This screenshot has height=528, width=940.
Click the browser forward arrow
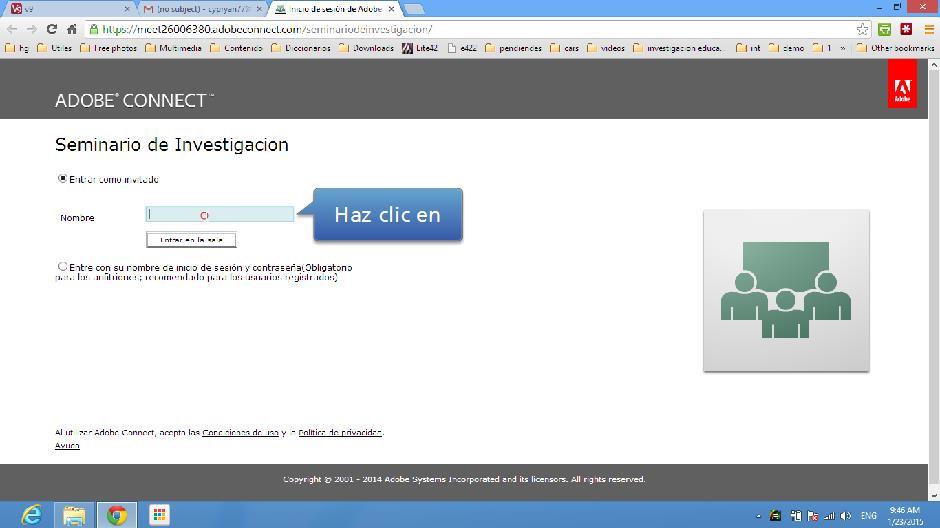(32, 29)
